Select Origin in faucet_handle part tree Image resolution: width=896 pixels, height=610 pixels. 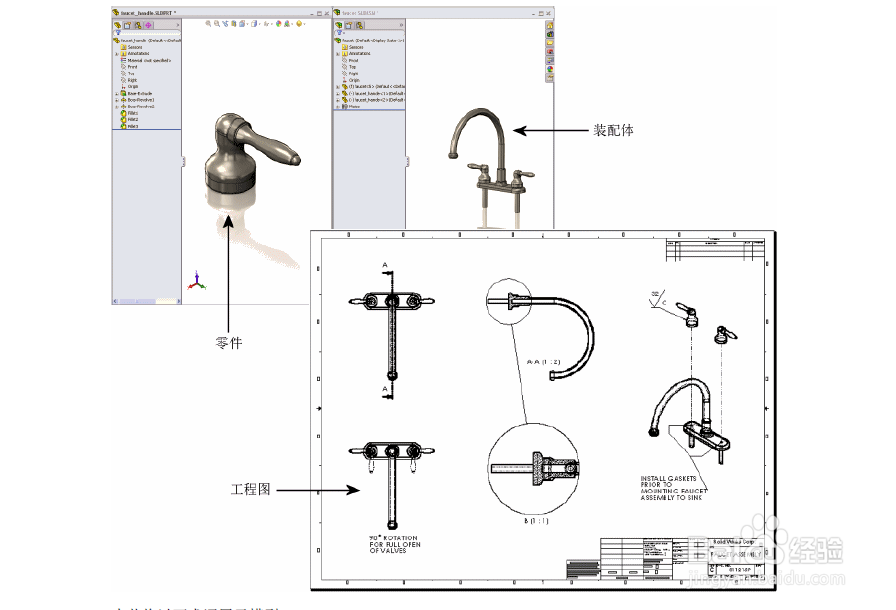point(129,86)
